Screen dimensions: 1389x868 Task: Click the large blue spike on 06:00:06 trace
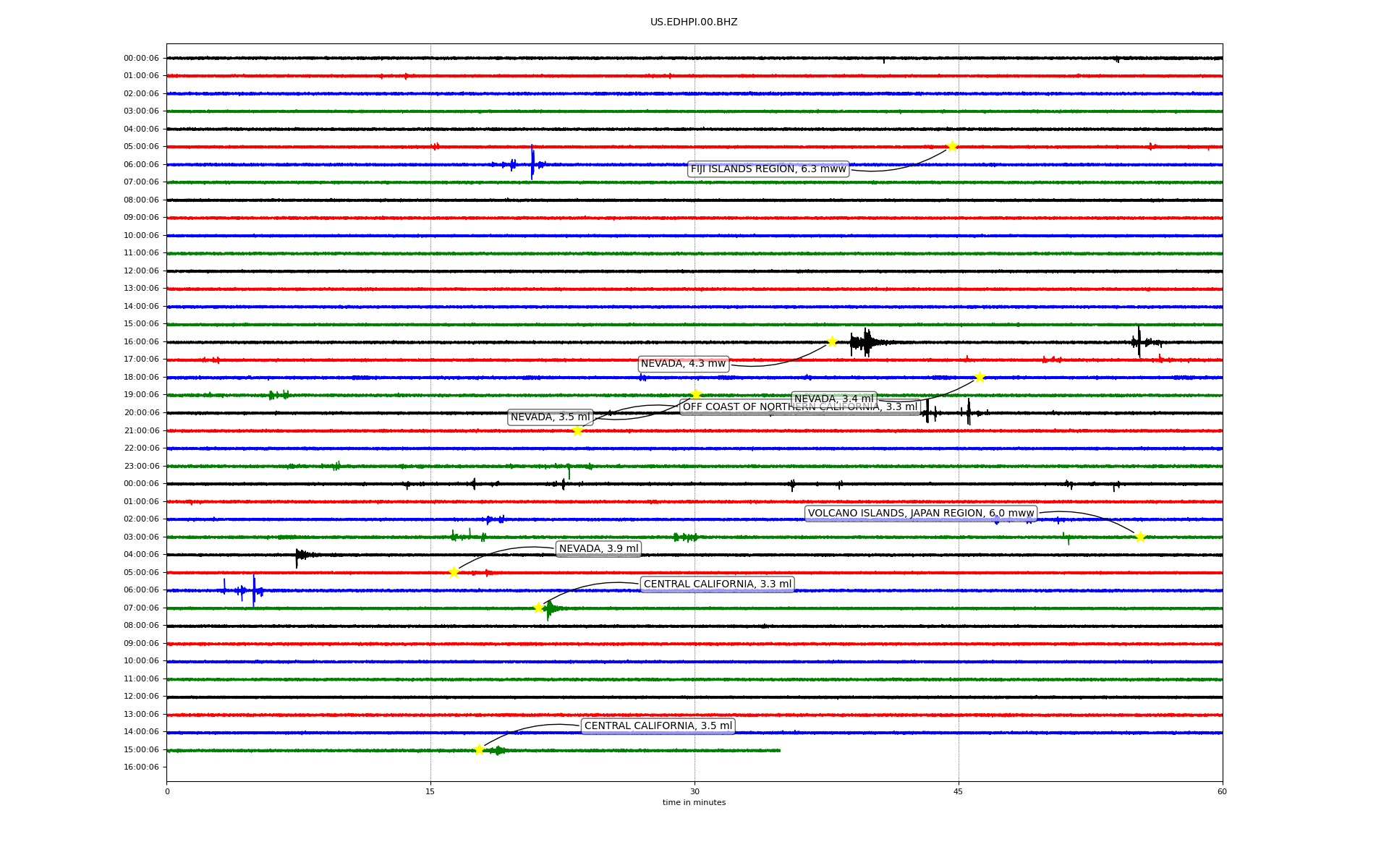(x=532, y=162)
